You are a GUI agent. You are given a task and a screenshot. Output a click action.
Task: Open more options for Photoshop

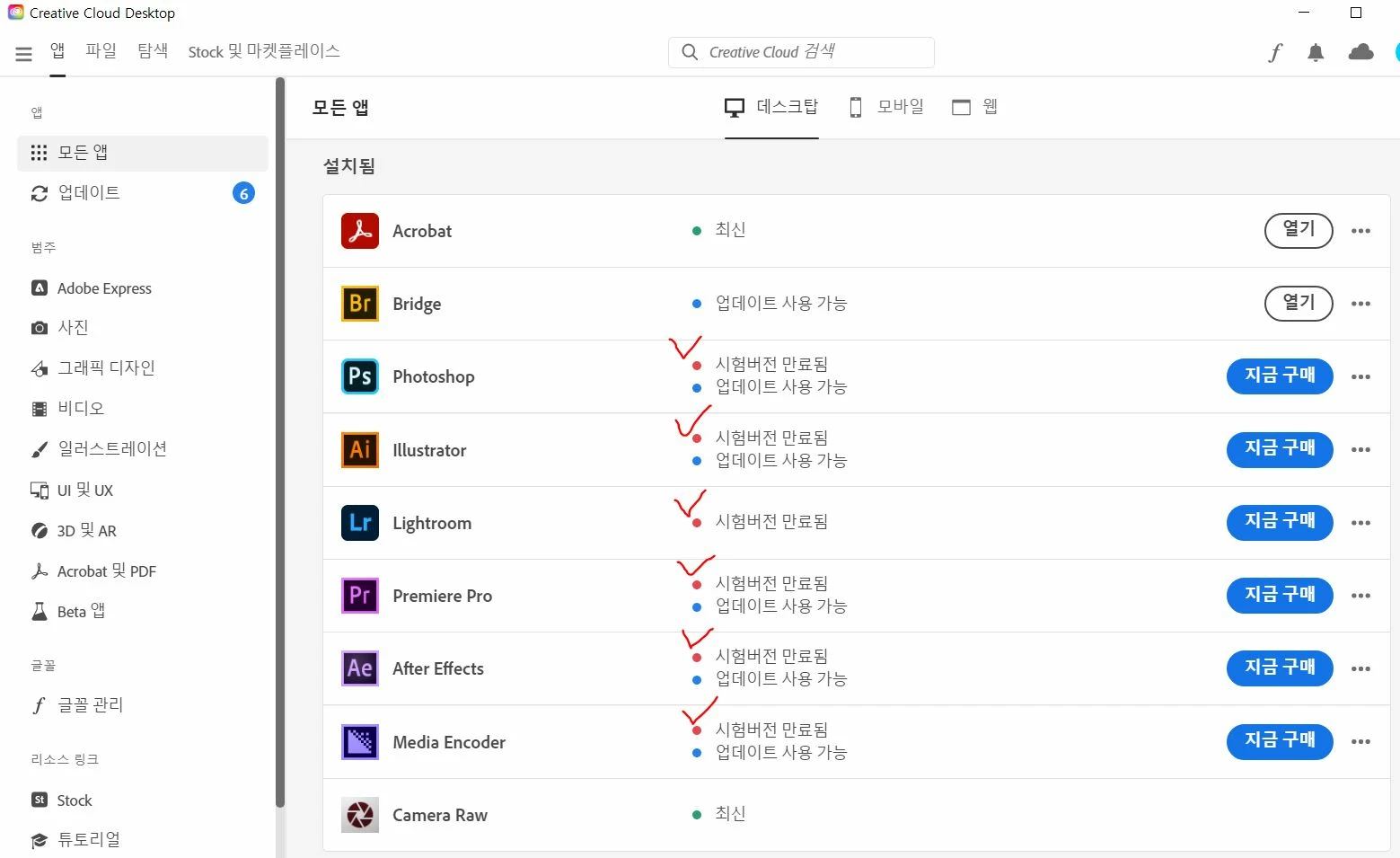(x=1360, y=376)
